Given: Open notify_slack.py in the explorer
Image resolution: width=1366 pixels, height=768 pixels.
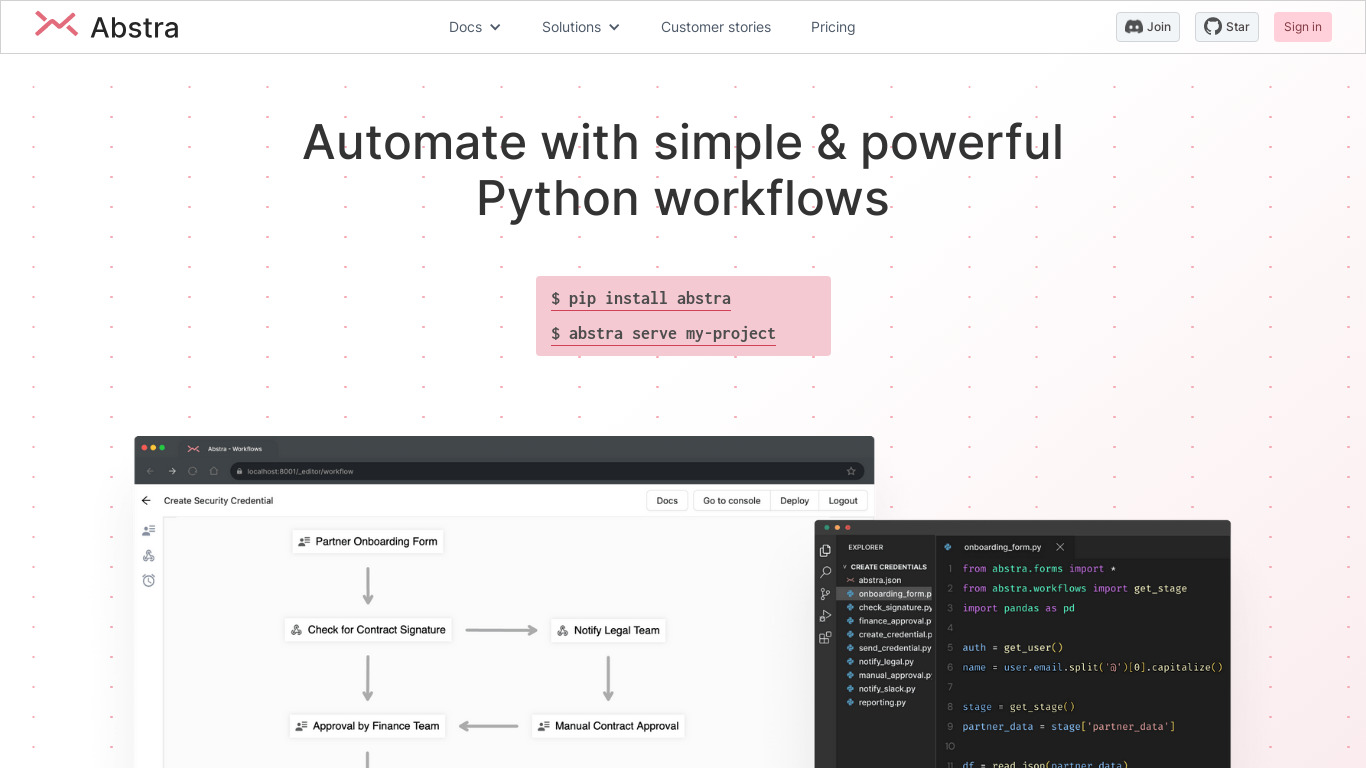Looking at the screenshot, I should [x=886, y=689].
